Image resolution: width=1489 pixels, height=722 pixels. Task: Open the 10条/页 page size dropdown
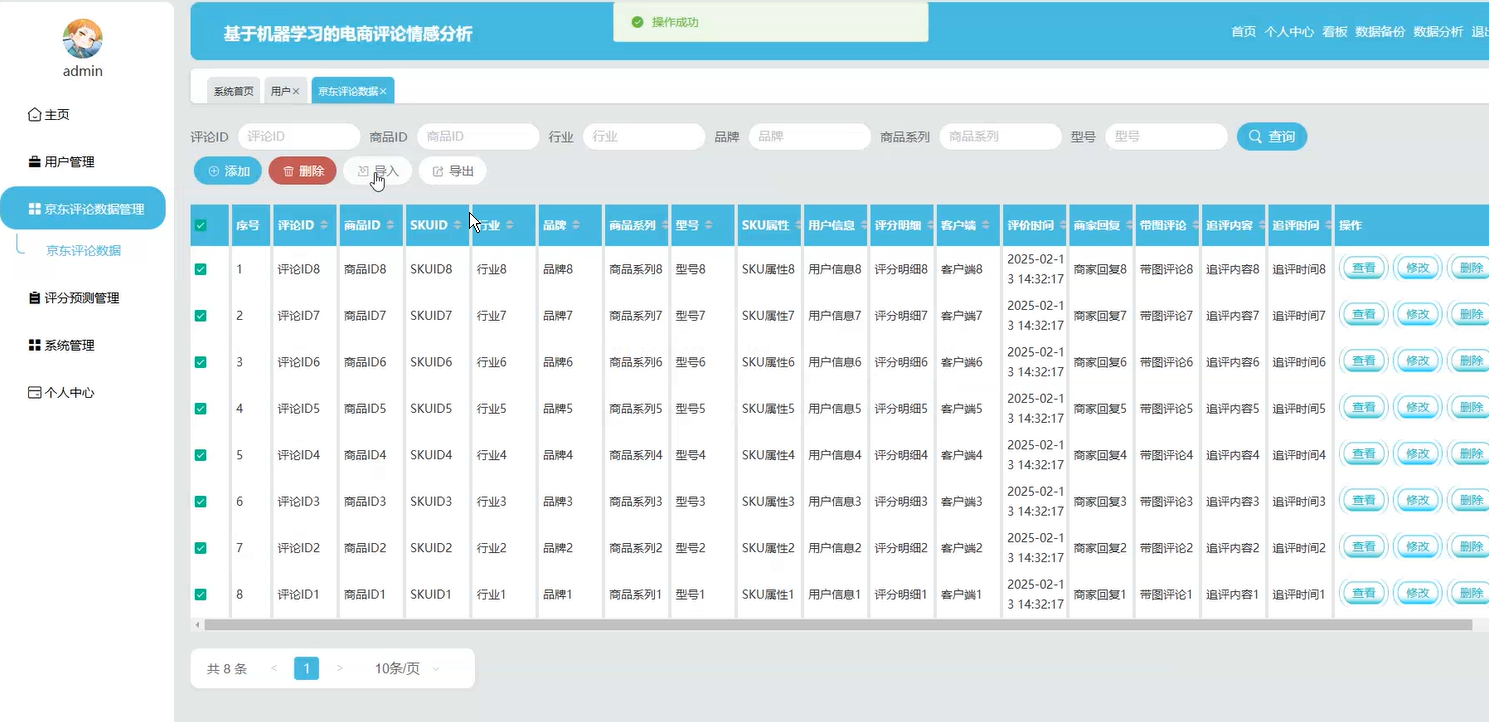click(x=407, y=669)
